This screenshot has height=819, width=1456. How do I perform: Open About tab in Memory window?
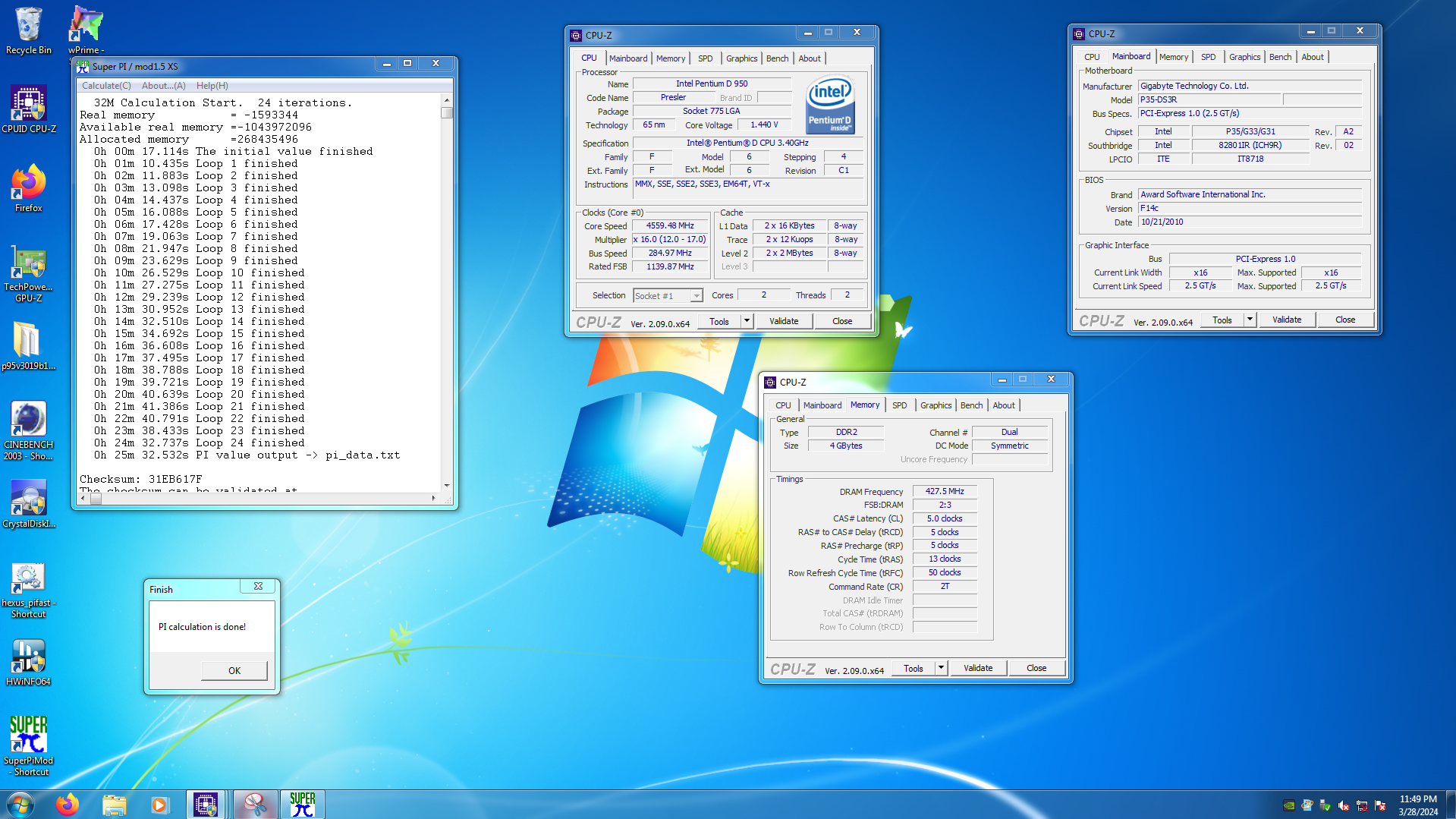point(1004,405)
